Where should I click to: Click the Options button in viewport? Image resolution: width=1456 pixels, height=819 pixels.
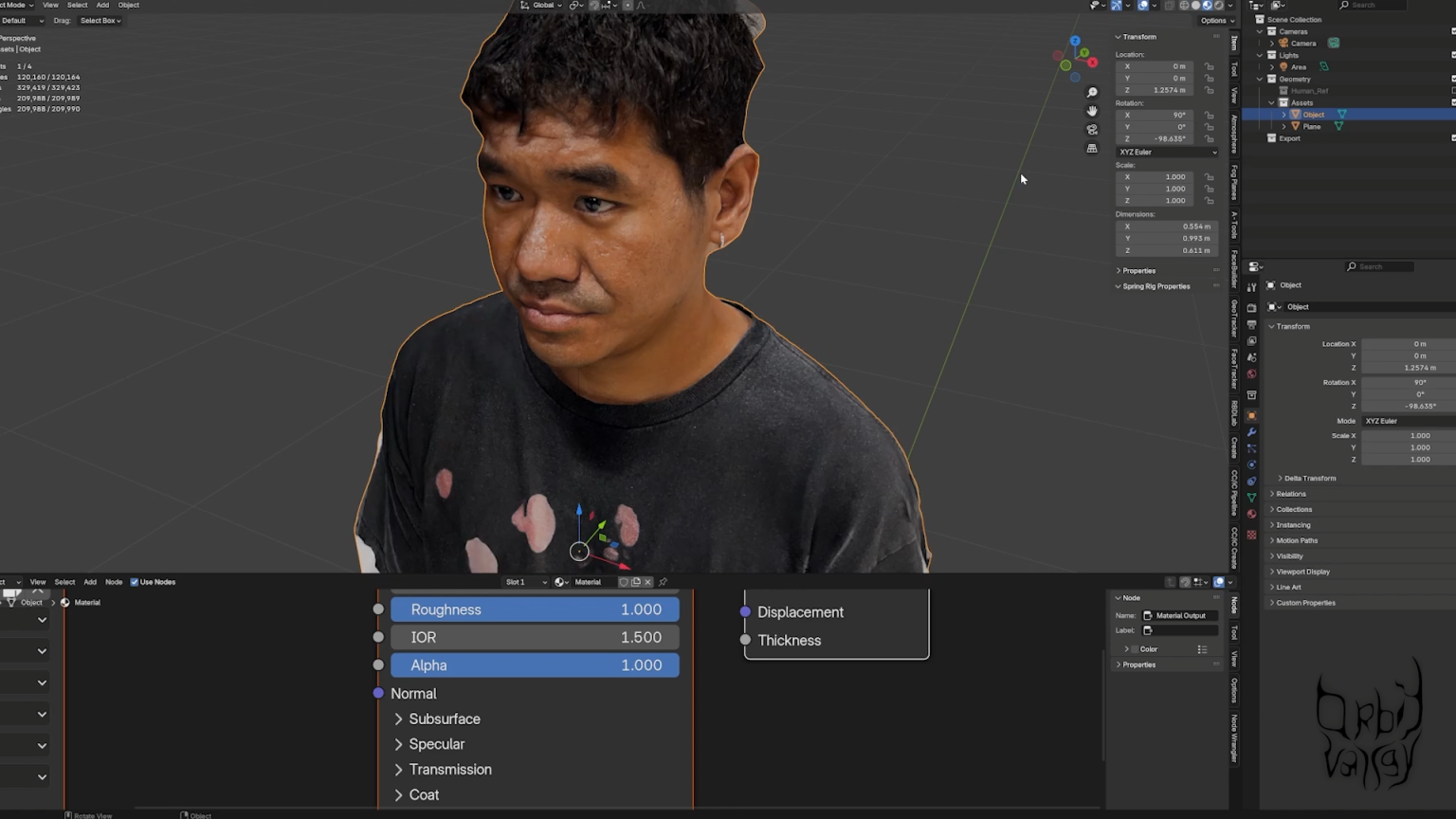[1213, 20]
